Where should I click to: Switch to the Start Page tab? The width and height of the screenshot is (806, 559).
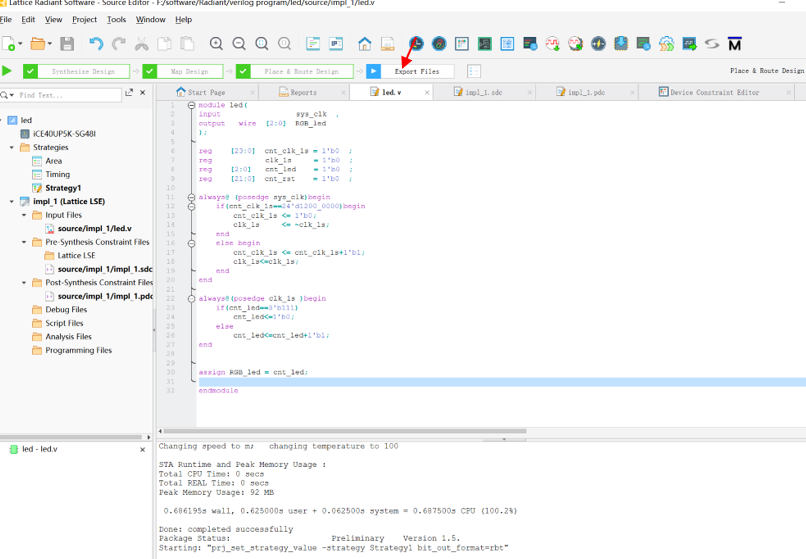207,93
